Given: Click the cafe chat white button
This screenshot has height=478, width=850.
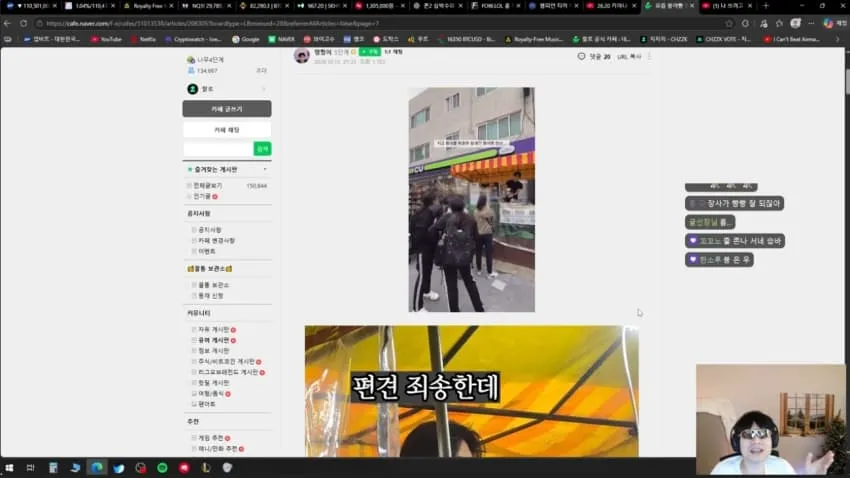Looking at the screenshot, I should tap(227, 130).
